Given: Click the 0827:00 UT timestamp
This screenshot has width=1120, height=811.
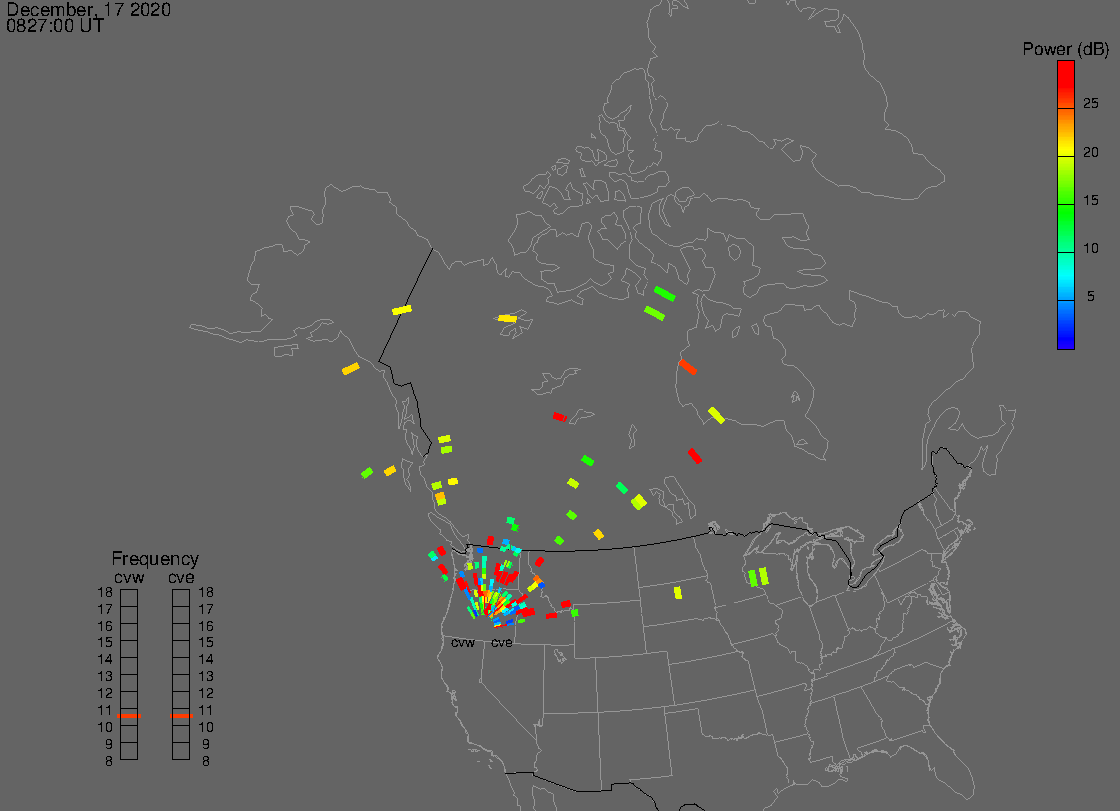Looking at the screenshot, I should point(55,26).
